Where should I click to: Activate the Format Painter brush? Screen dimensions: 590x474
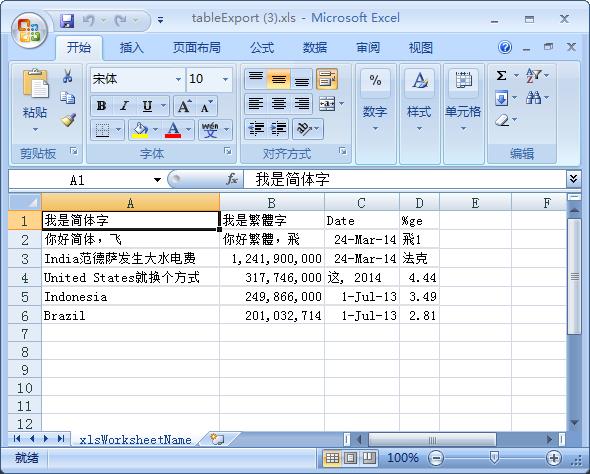pos(68,120)
